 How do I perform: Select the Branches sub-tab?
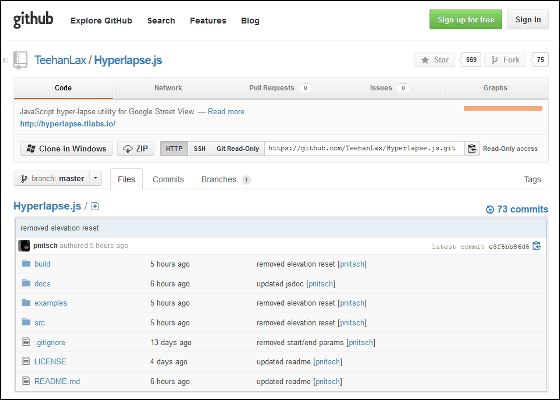tap(226, 179)
